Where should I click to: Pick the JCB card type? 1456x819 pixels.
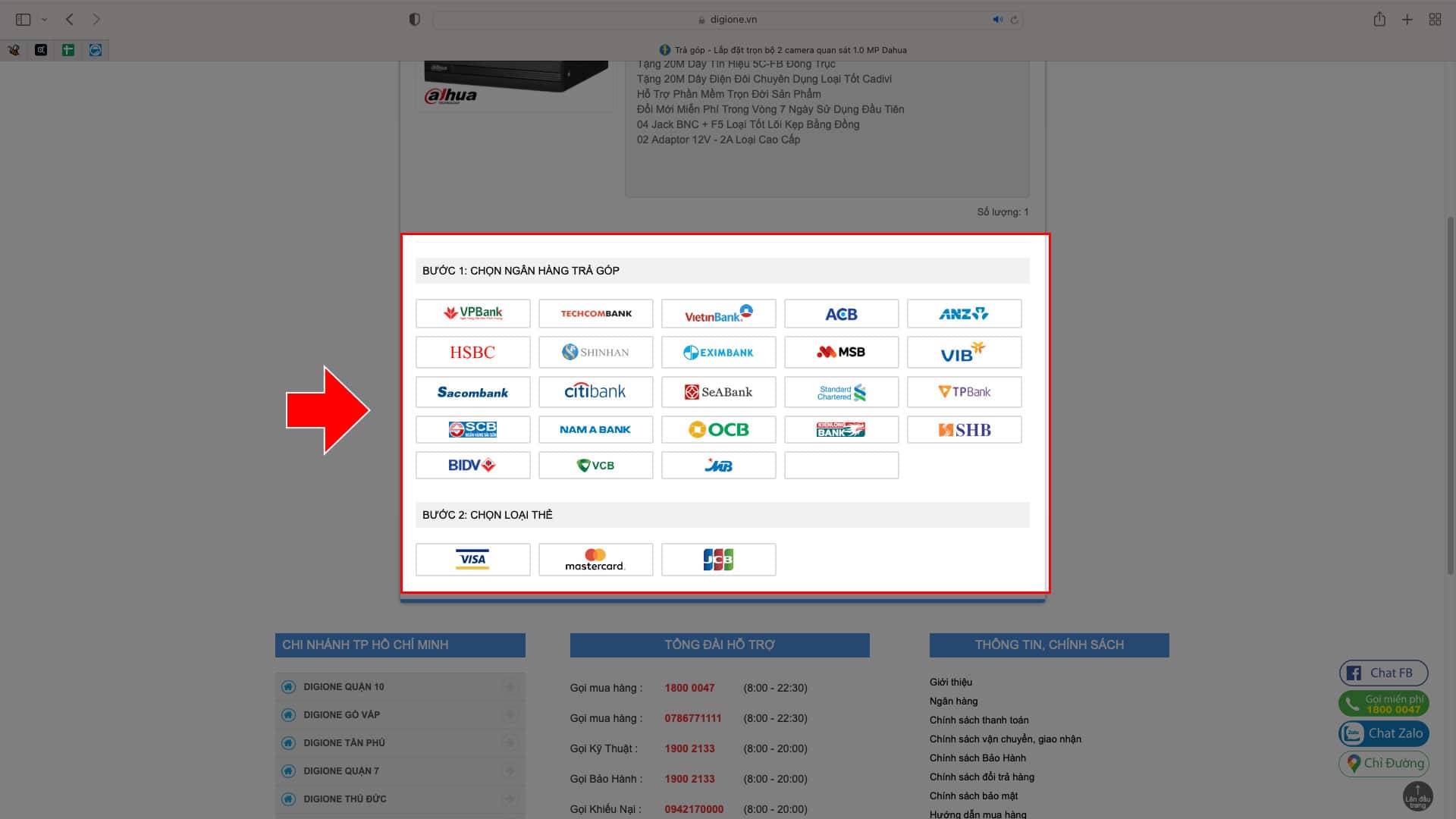[x=718, y=560]
